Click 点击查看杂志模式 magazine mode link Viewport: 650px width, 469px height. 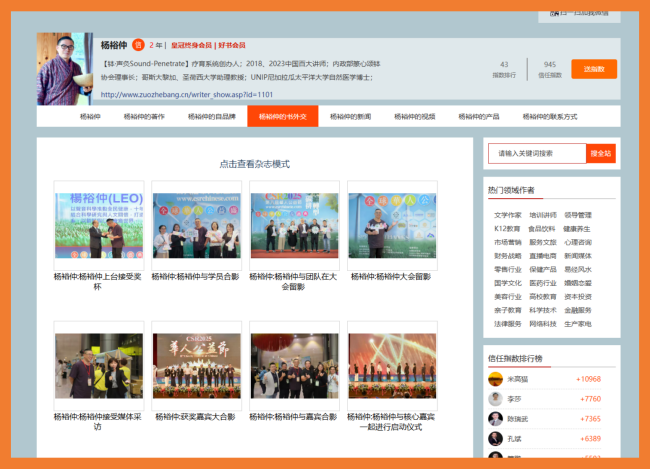coord(254,163)
